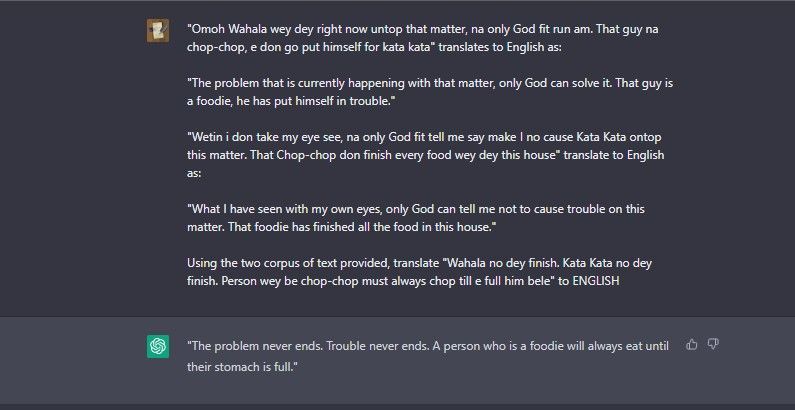This screenshot has height=410, width=795.
Task: Click the thumbs up icon on the response
Action: point(692,344)
